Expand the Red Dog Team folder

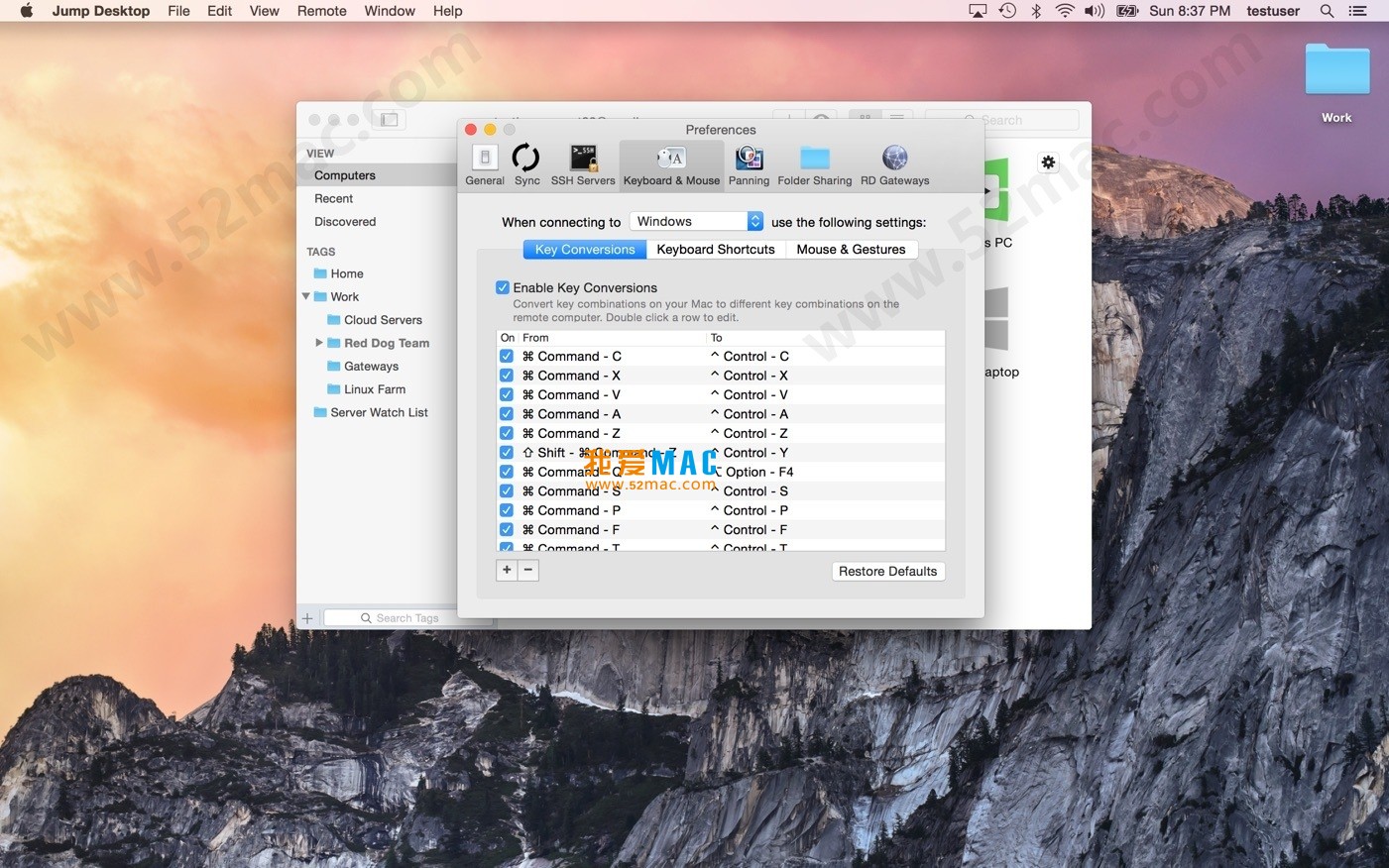coord(318,343)
